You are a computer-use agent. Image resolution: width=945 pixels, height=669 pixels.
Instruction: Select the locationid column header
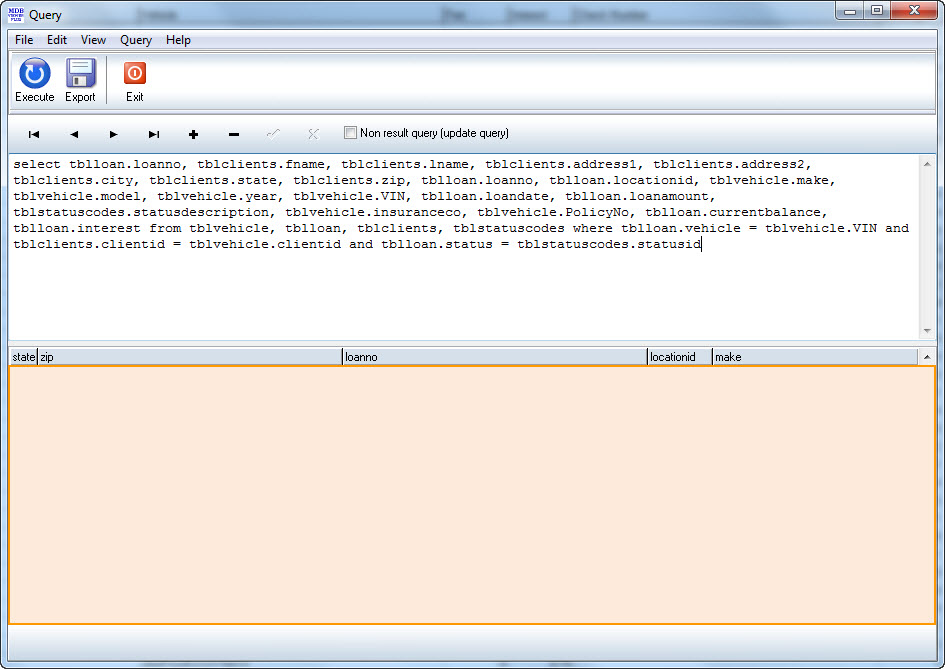679,357
